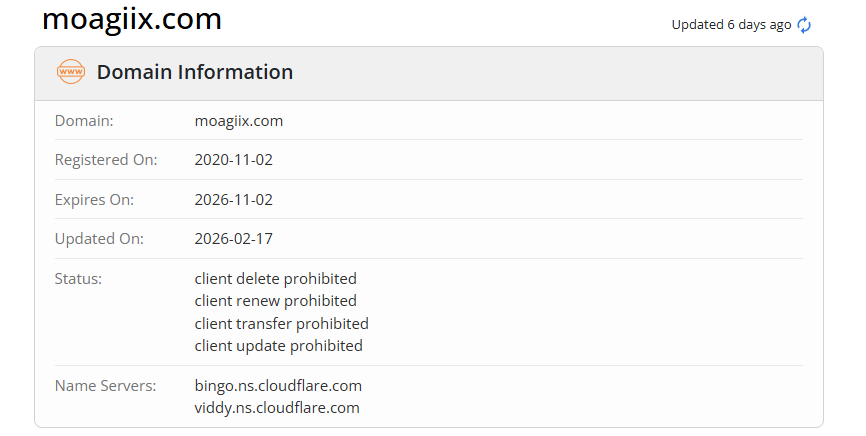The image size is (866, 436).
Task: Click the Domain Information header text
Action: pyautogui.click(x=195, y=72)
